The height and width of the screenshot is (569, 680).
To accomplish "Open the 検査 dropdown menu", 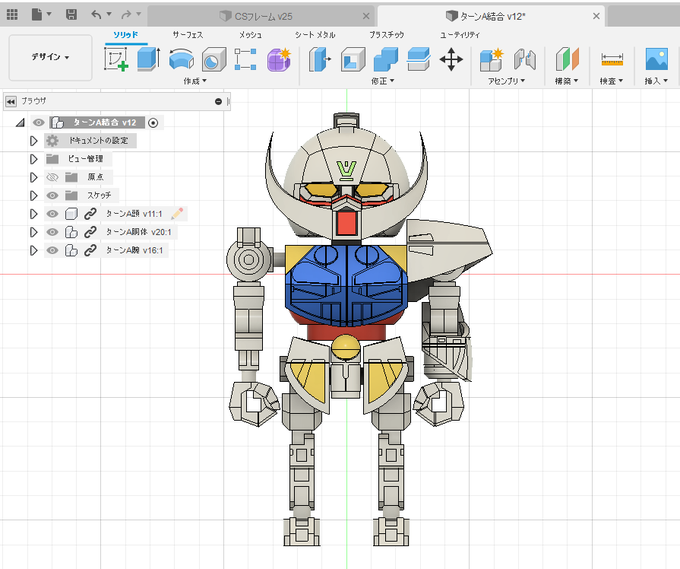I will coord(611,81).
